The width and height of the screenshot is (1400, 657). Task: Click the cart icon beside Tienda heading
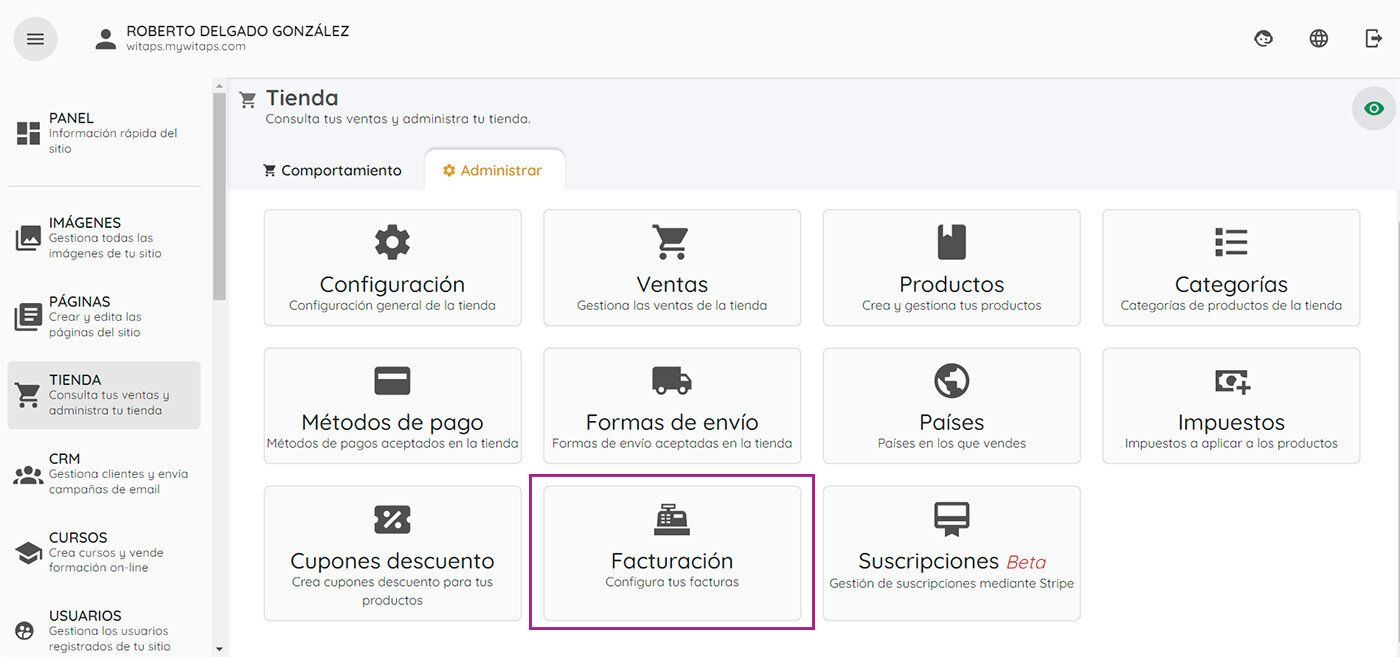pos(248,100)
